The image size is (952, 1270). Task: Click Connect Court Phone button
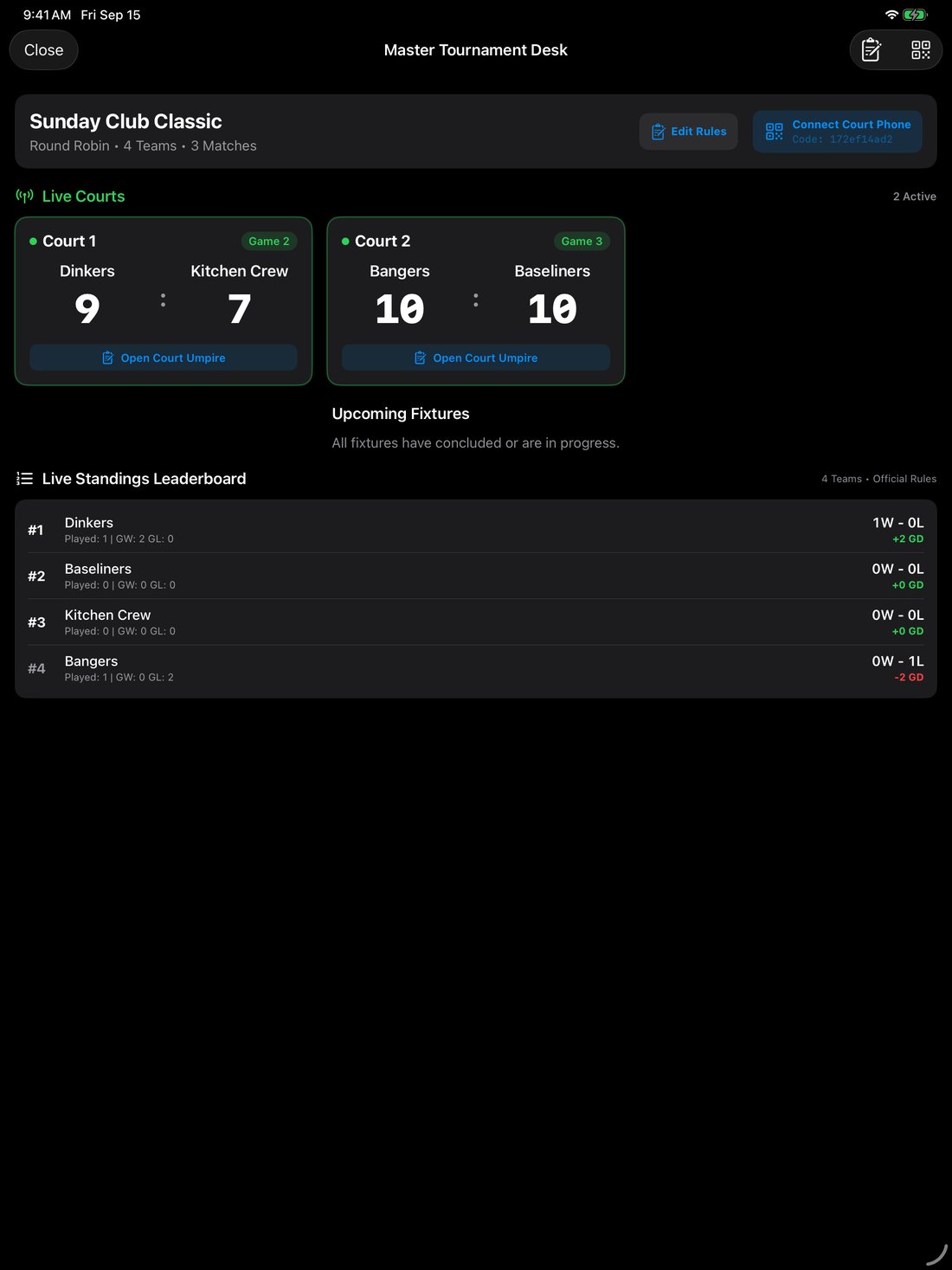pos(837,132)
